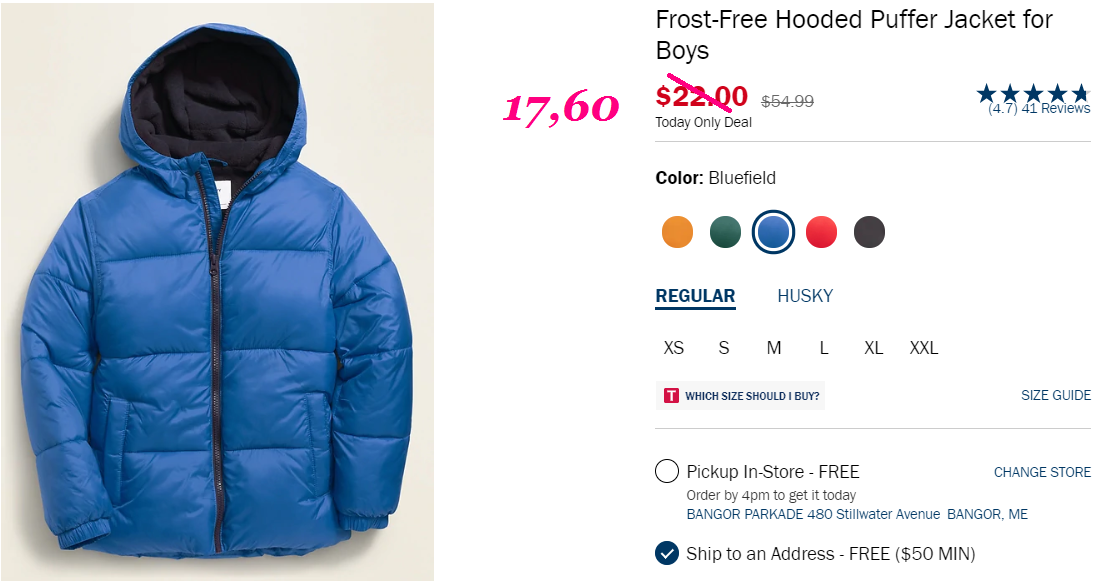Select the dark gray color swatch

[x=869, y=232]
